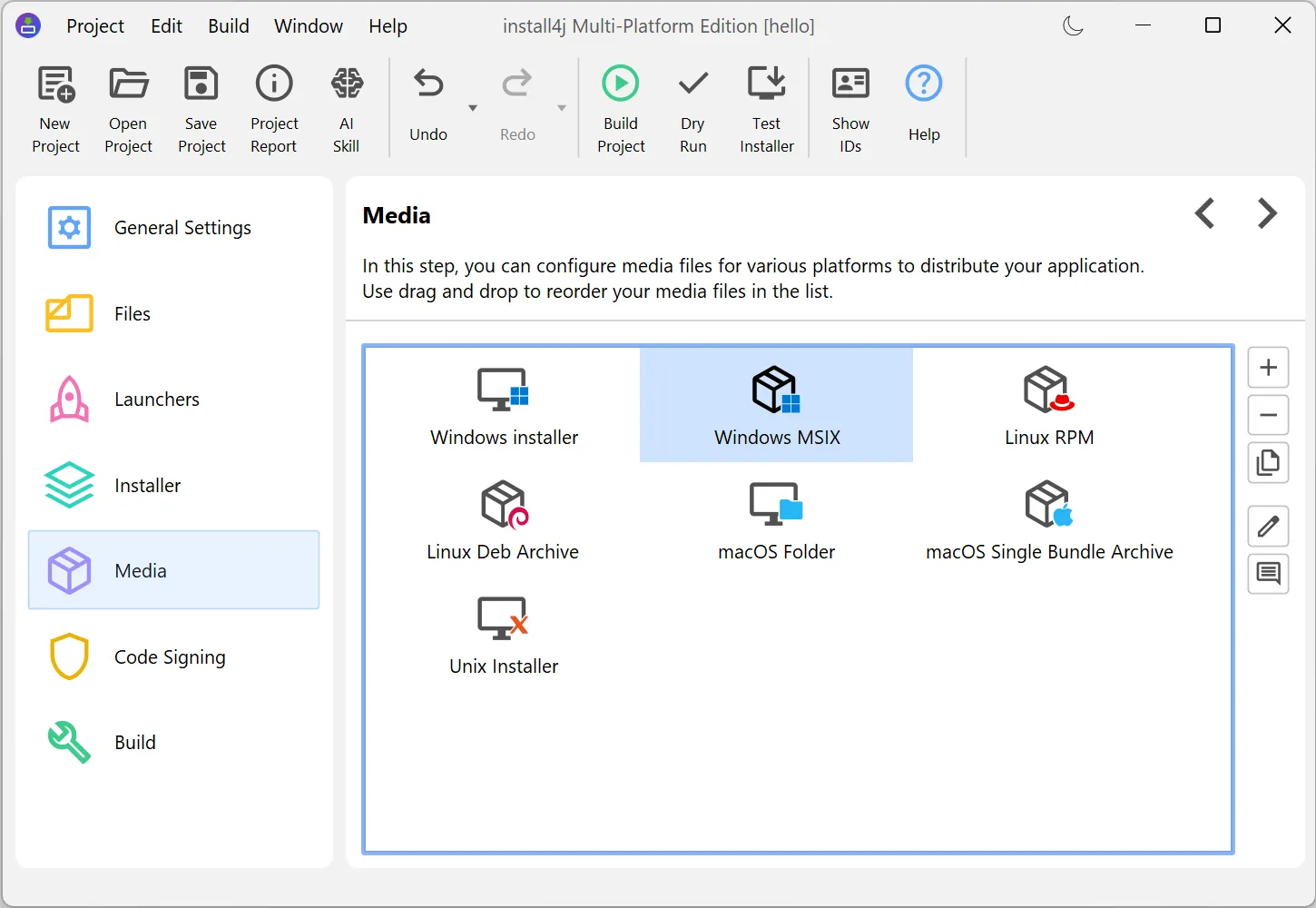Duplicate the selected media file
The image size is (1316, 908).
[x=1268, y=463]
